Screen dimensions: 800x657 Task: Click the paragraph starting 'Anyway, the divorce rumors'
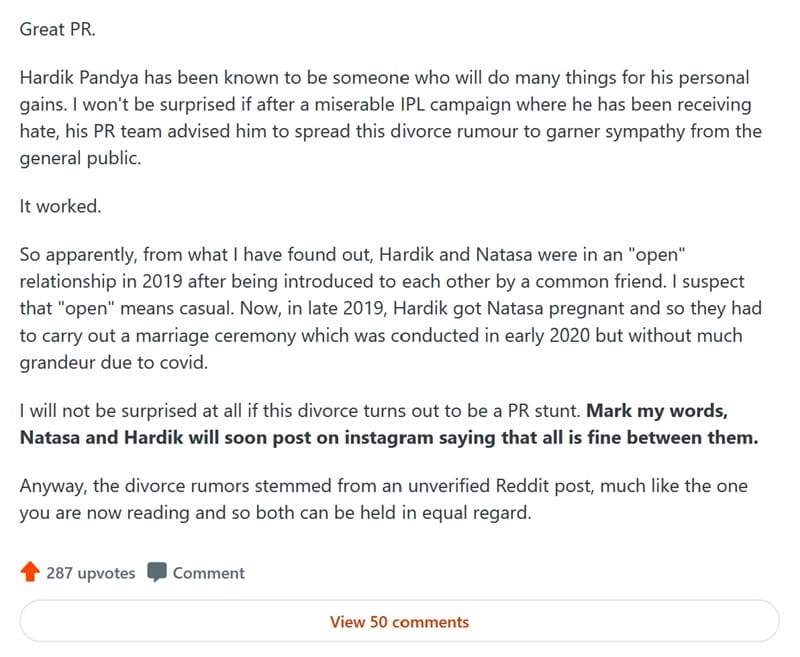coord(384,499)
